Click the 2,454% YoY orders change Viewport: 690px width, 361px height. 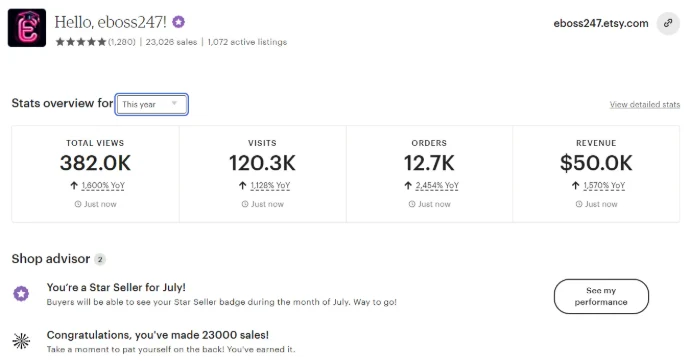(x=437, y=186)
